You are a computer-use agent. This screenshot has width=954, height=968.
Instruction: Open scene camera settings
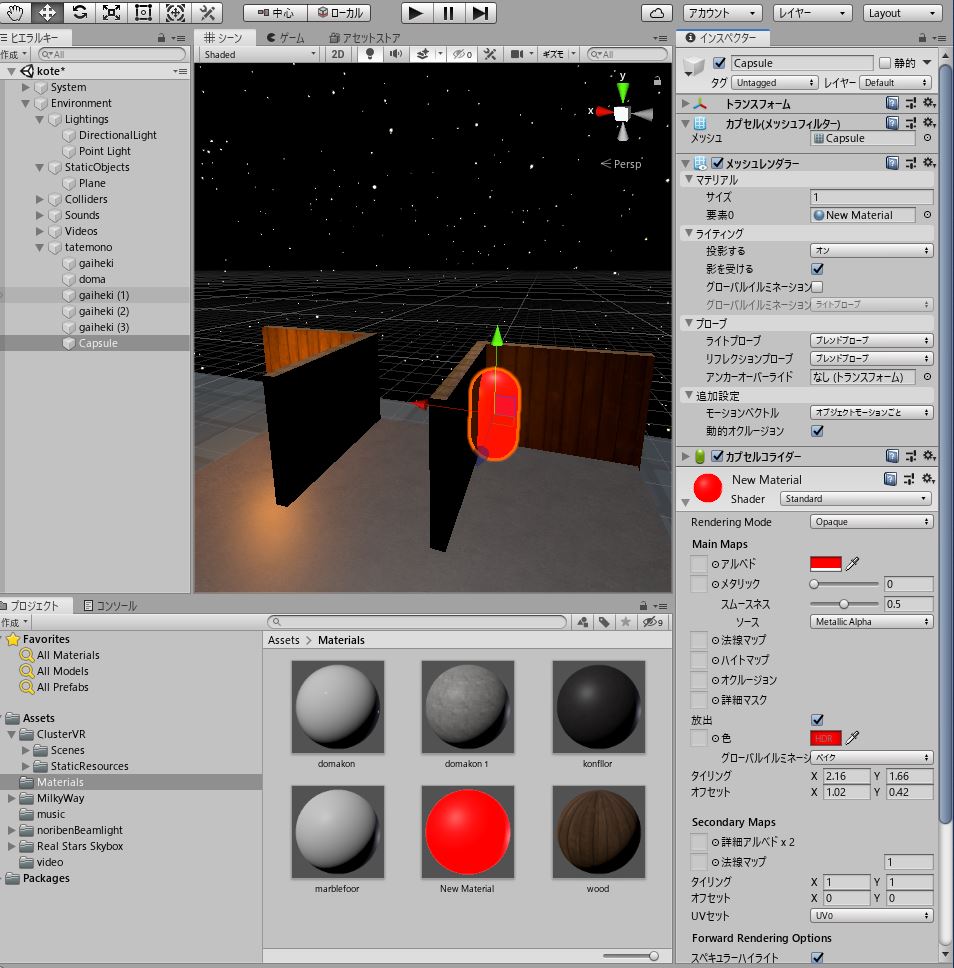click(517, 54)
